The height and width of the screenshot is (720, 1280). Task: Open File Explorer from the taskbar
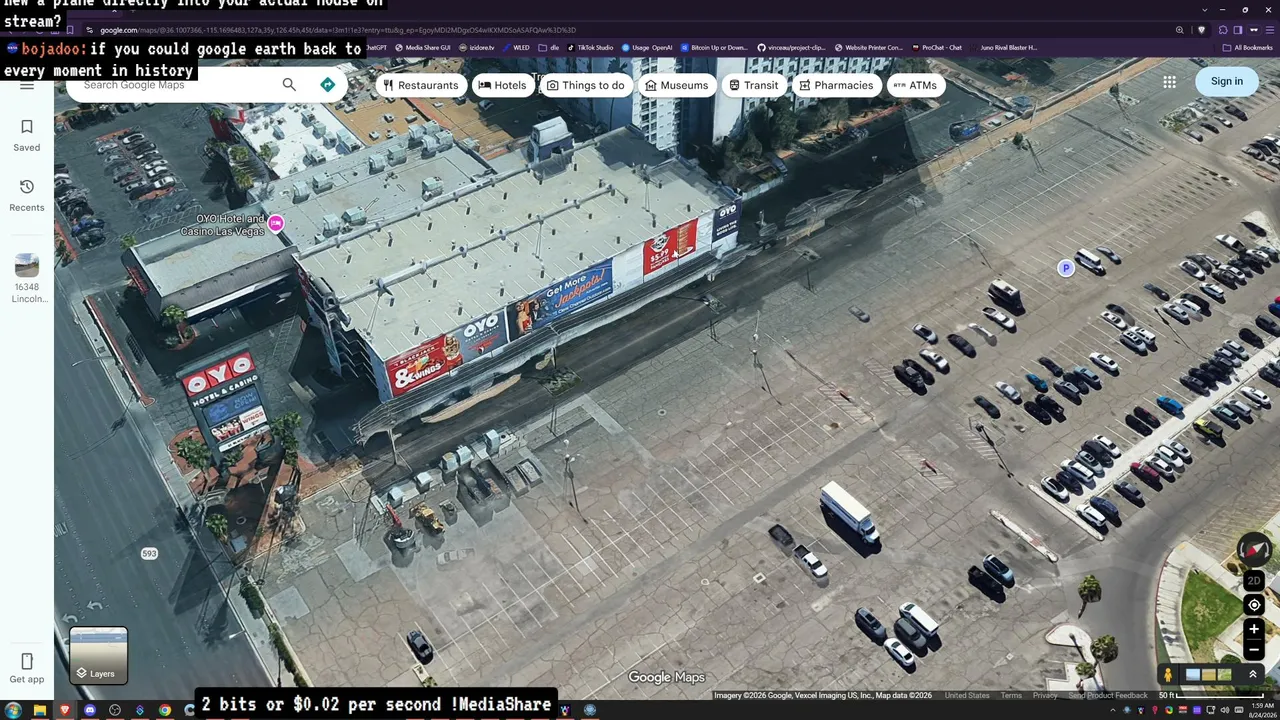click(40, 711)
